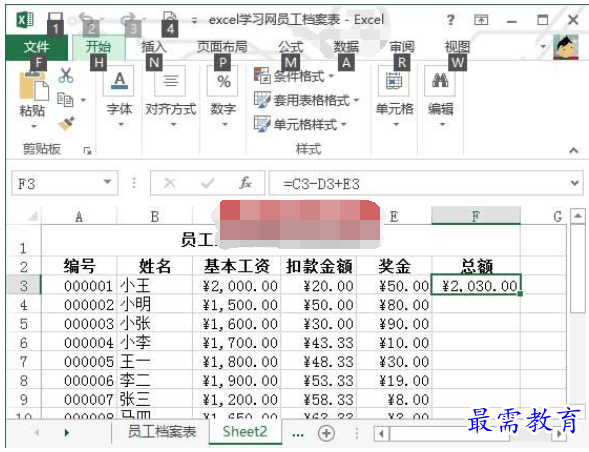The width and height of the screenshot is (589, 452).
Task: Click the Excel help question mark icon
Action: (451, 19)
